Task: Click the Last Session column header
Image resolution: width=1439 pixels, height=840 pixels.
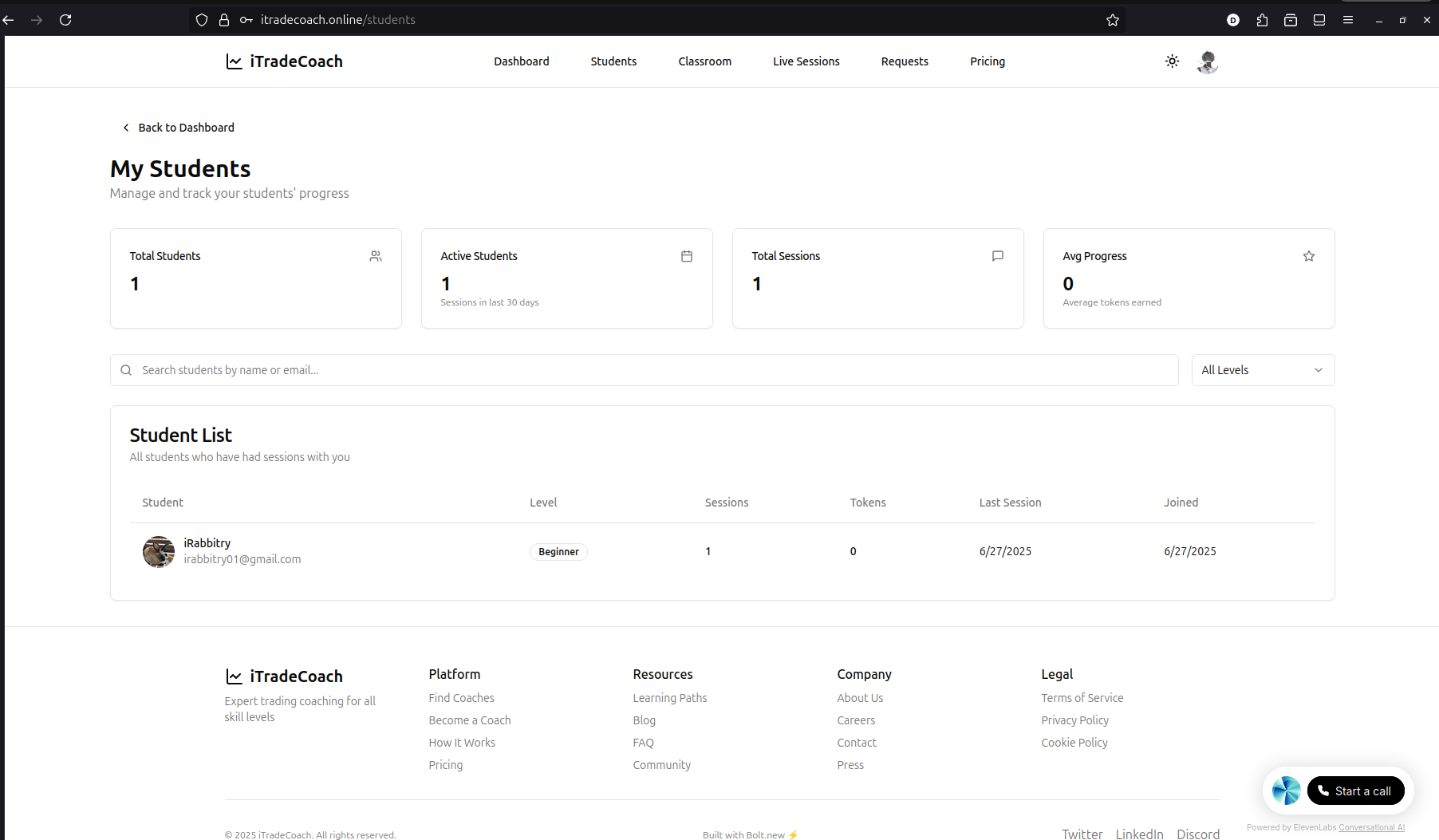Action: 1011,503
